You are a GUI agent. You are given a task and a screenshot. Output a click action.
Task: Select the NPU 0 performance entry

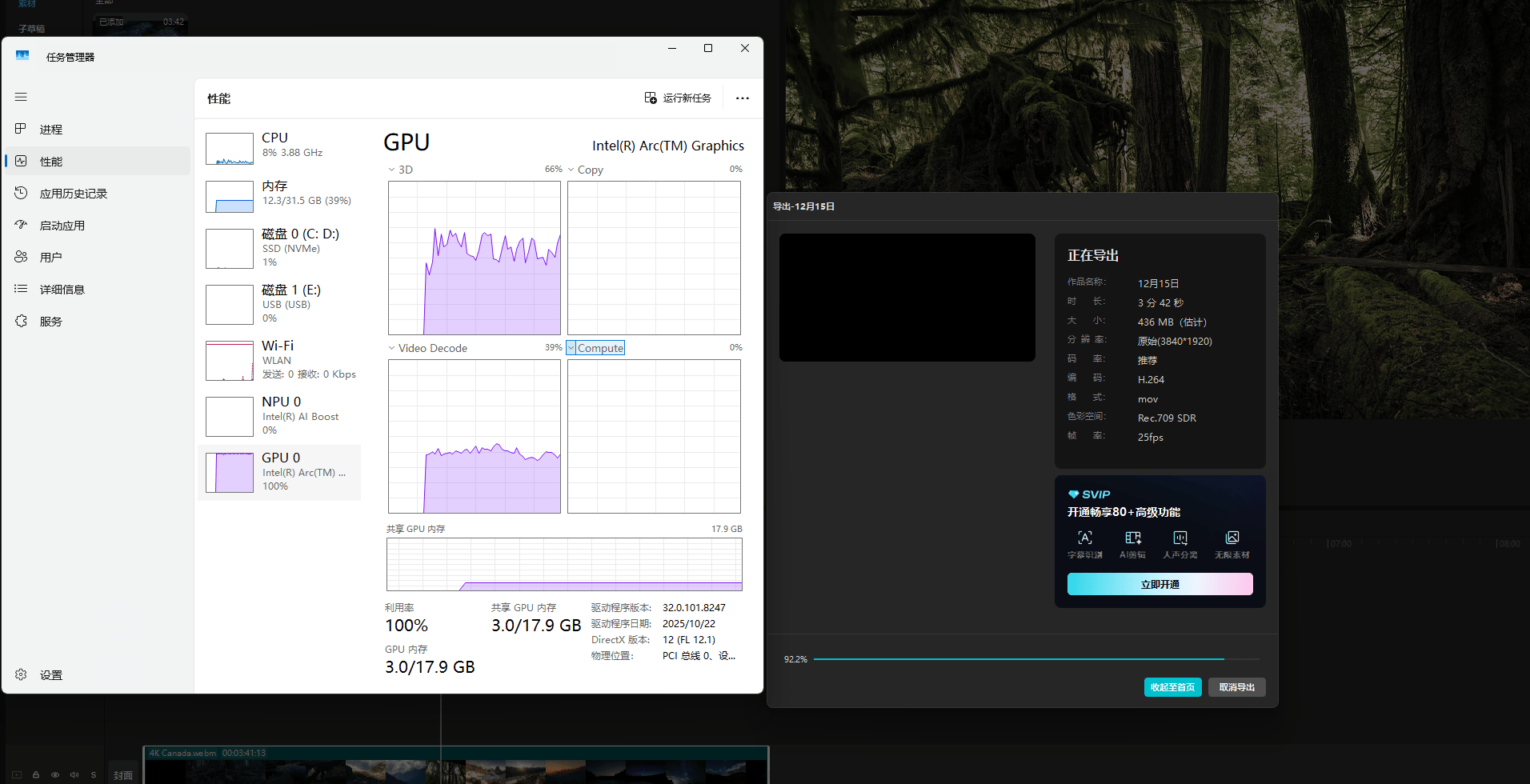pos(279,416)
